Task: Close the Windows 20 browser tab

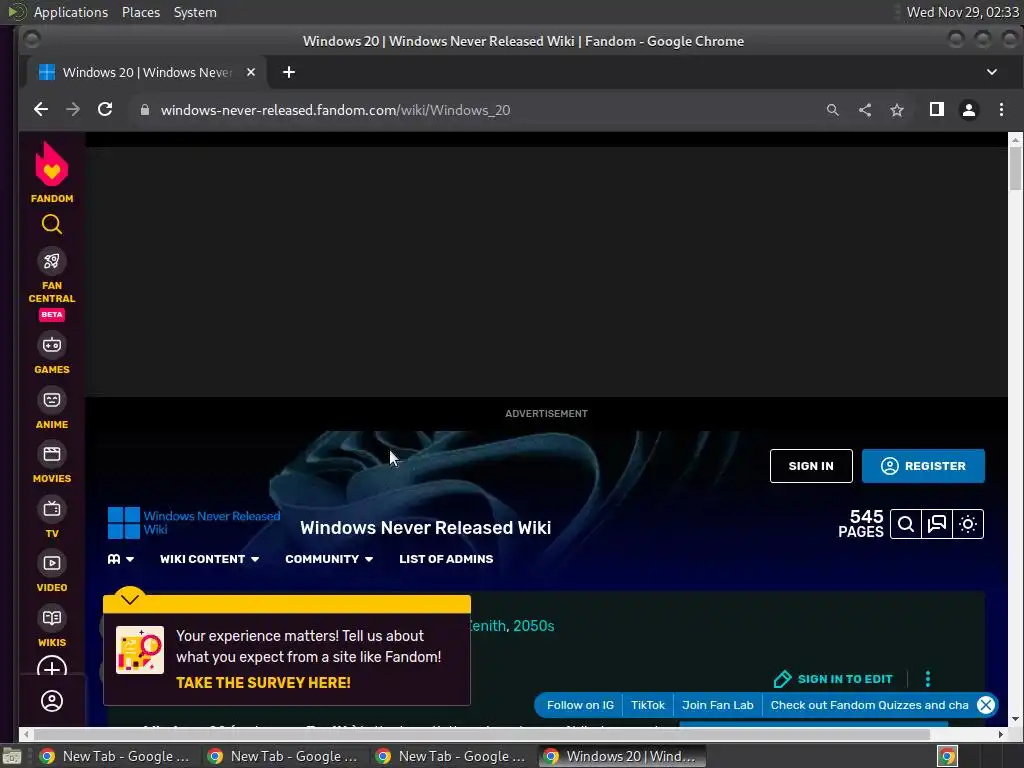Action: pos(251,72)
